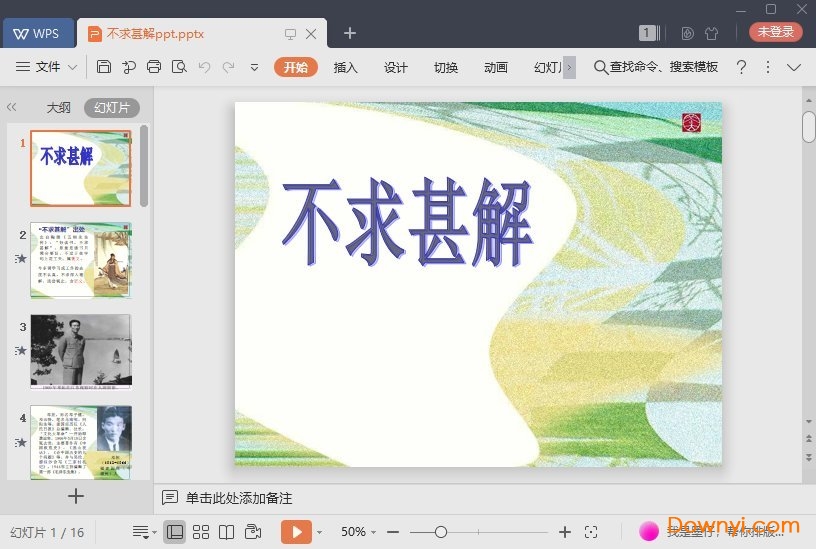Go to next slide double arrow
Viewport: 816px width, 549px height.
[809, 457]
